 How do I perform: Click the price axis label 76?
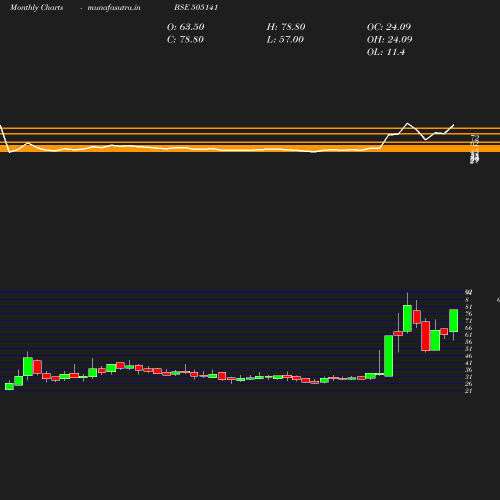469,314
